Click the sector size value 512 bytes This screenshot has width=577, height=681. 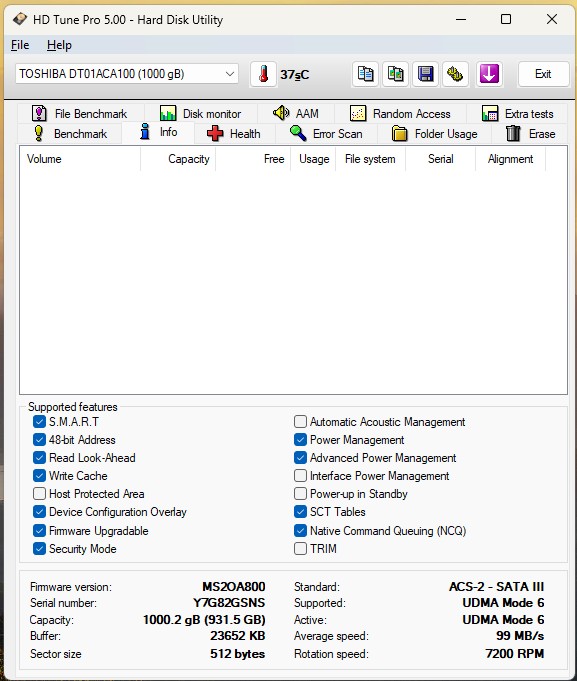coord(237,654)
